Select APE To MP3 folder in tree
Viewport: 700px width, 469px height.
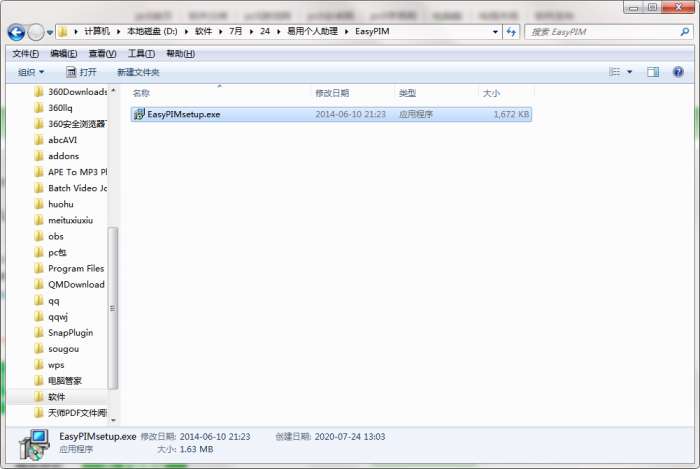pyautogui.click(x=71, y=172)
